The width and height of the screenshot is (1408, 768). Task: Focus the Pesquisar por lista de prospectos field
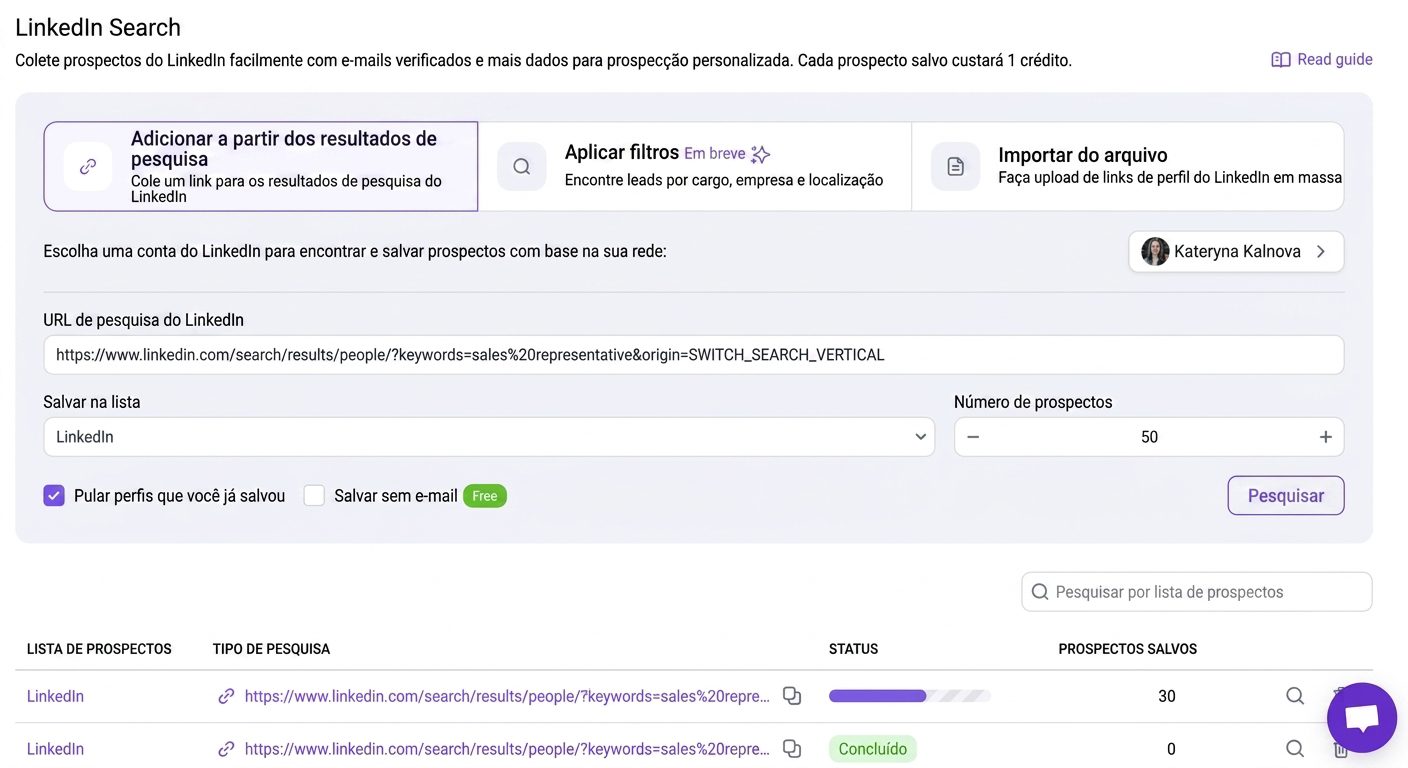[1197, 592]
